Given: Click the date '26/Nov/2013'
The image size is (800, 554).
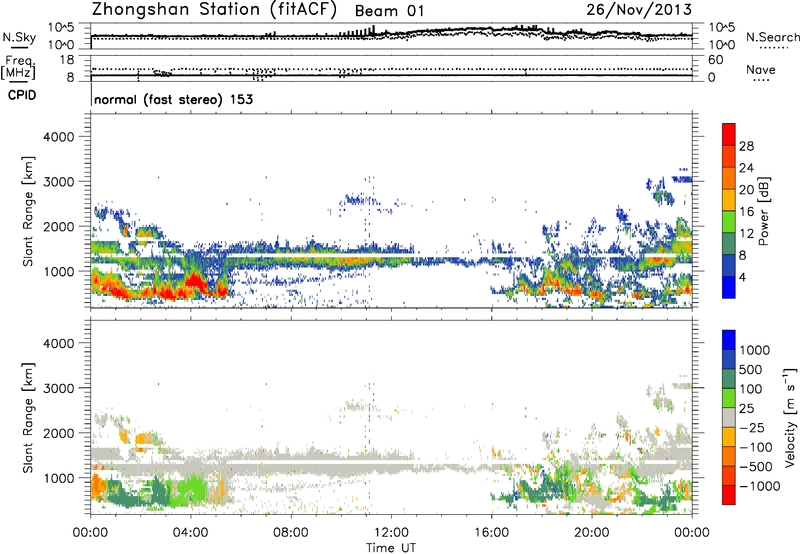Looking at the screenshot, I should 639,10.
